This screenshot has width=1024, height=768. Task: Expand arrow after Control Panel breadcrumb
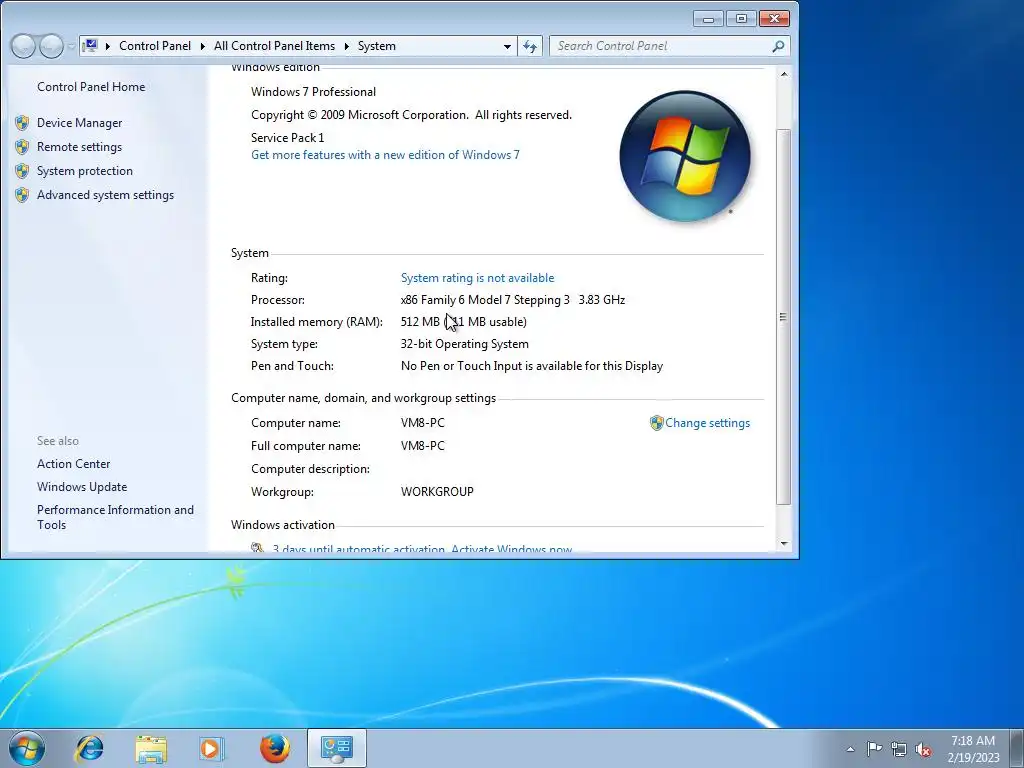tap(202, 46)
